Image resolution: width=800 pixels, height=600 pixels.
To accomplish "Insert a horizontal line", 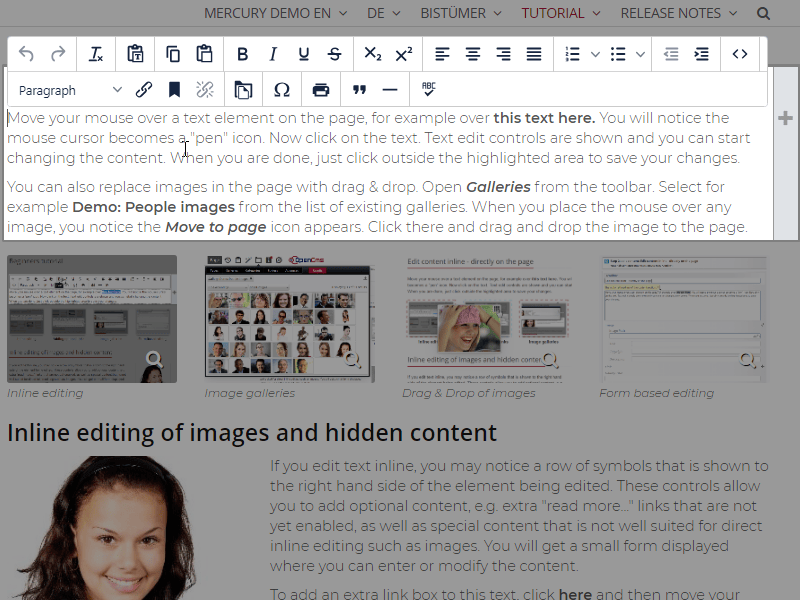I will click(x=390, y=89).
